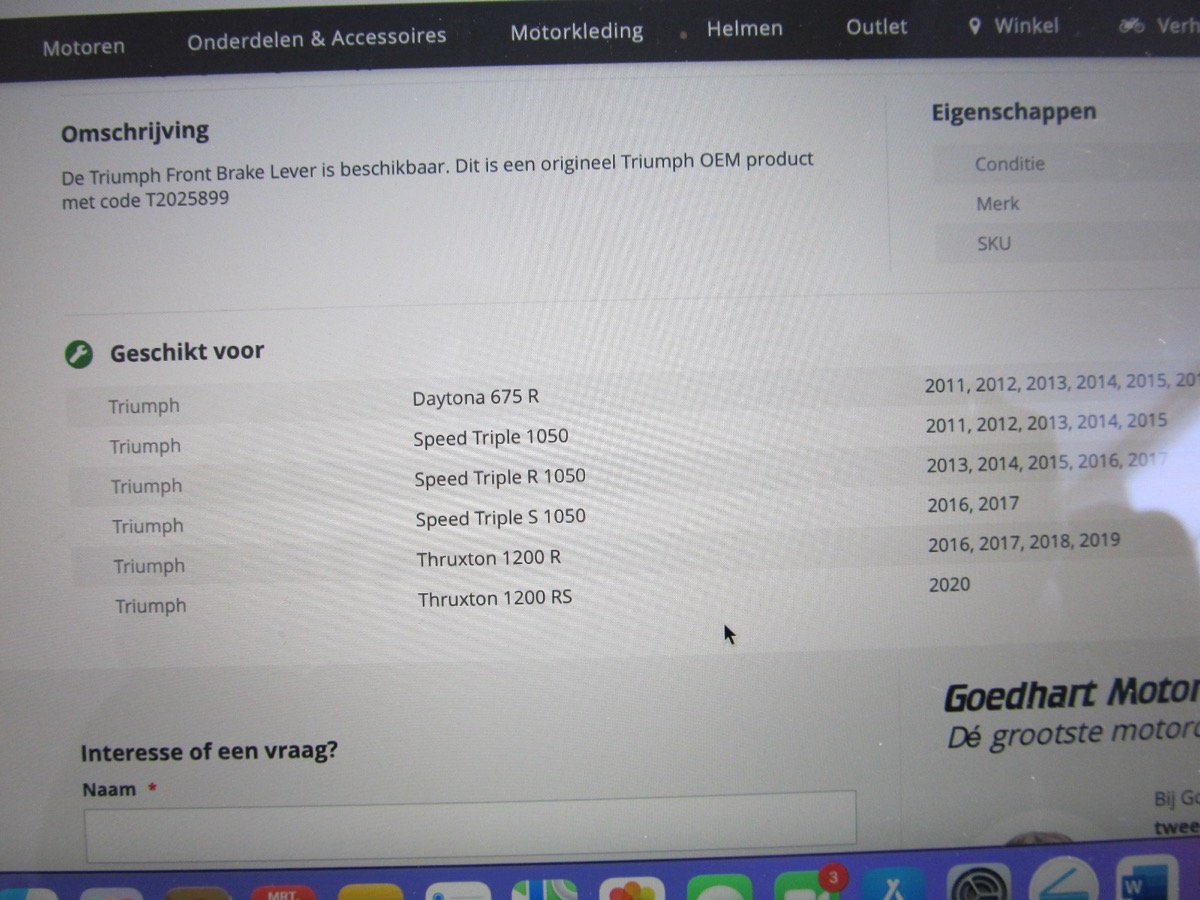This screenshot has height=900, width=1200.
Task: Click the years cell for Daytona 675 R
Action: (1061, 383)
